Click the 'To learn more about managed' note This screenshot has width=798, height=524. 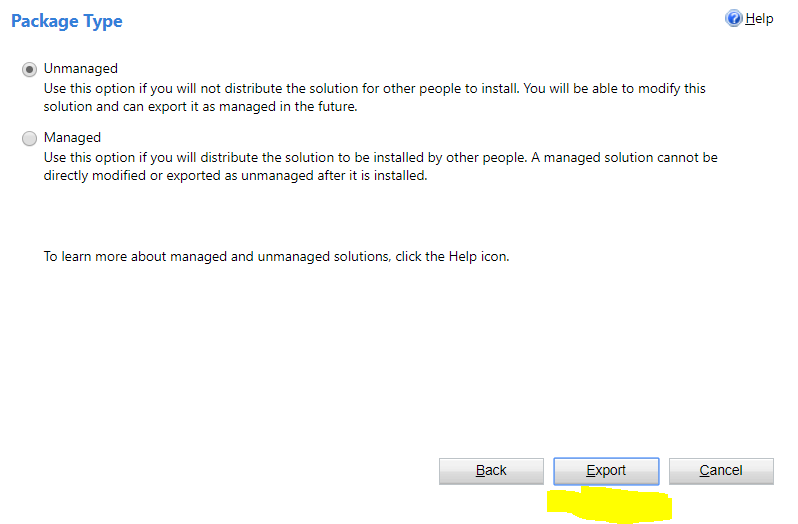276,256
